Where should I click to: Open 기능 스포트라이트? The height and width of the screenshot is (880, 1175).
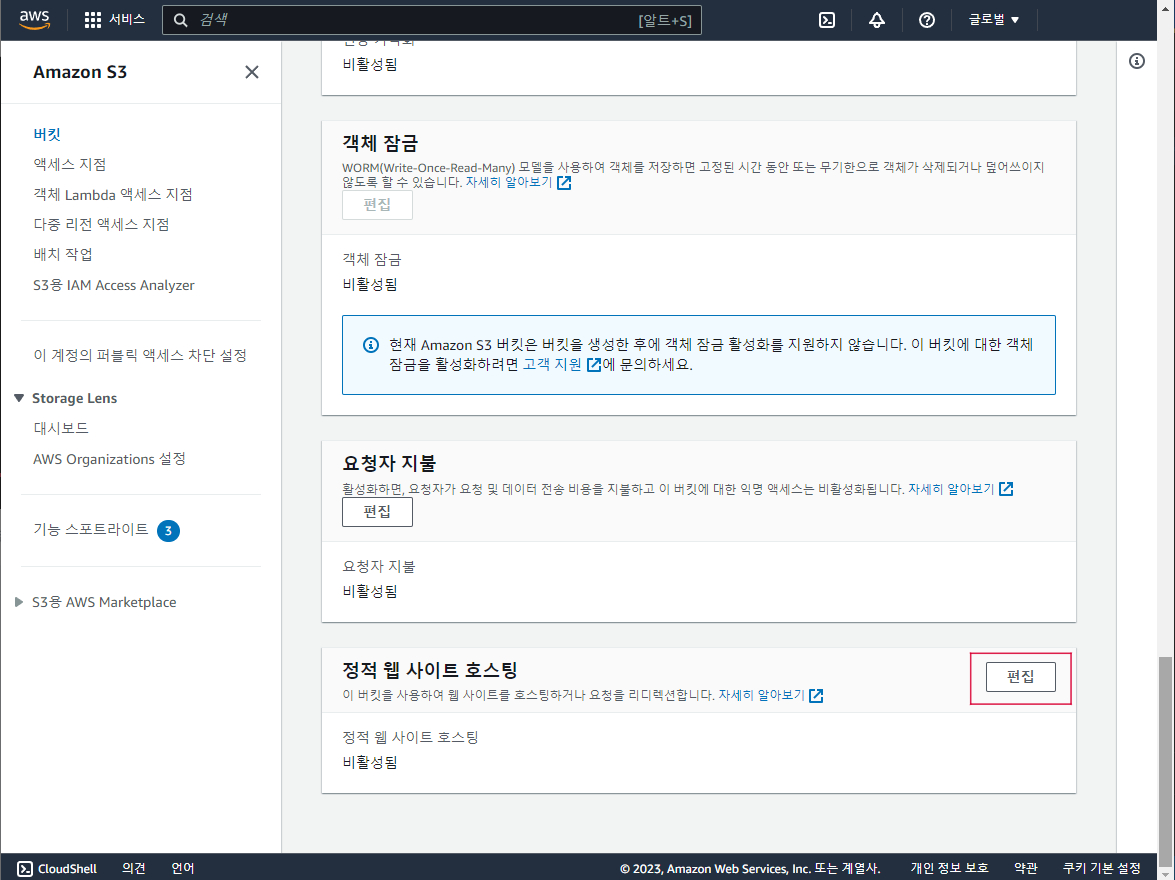[91, 529]
